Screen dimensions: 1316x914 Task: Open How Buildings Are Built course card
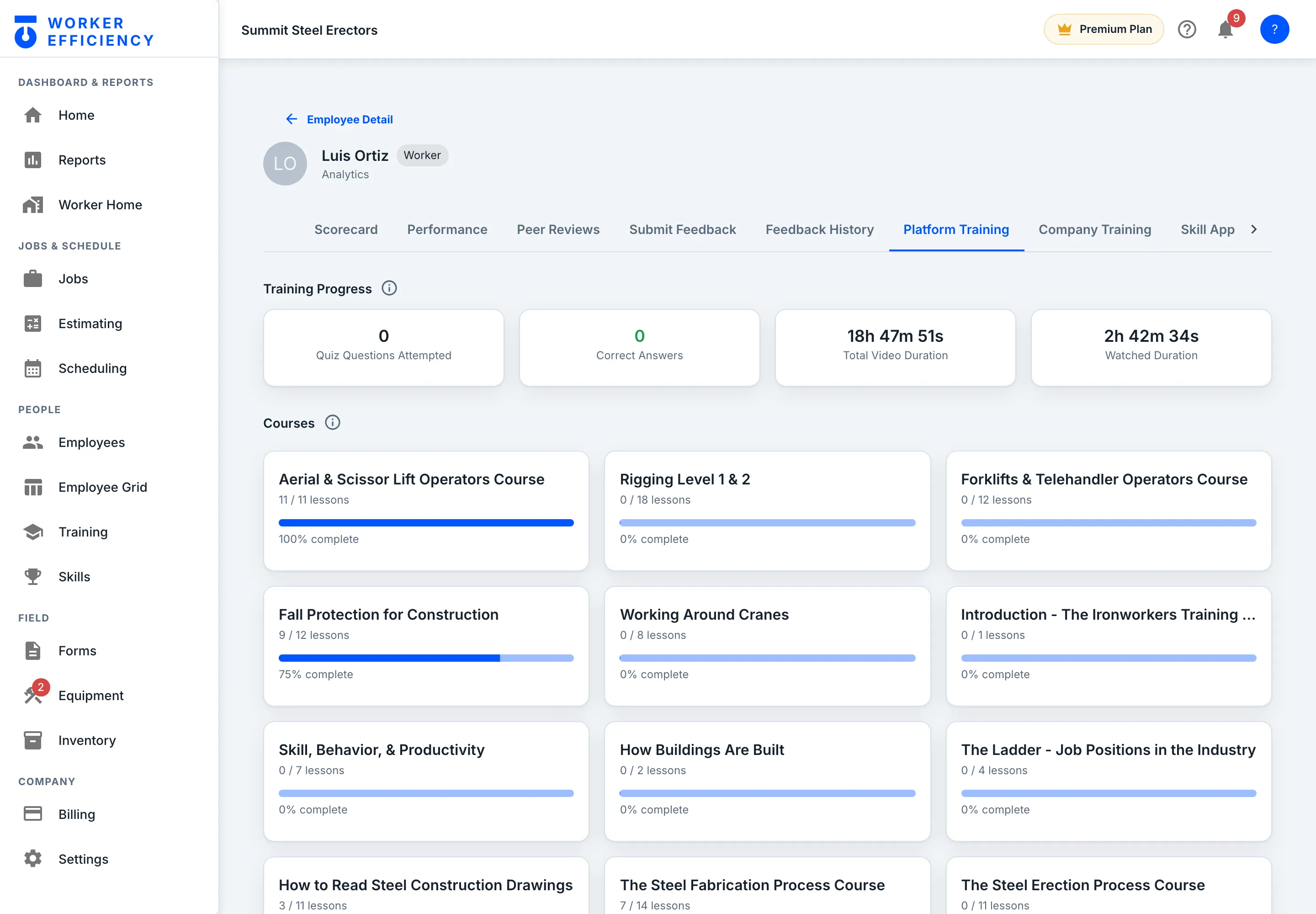[x=767, y=781]
